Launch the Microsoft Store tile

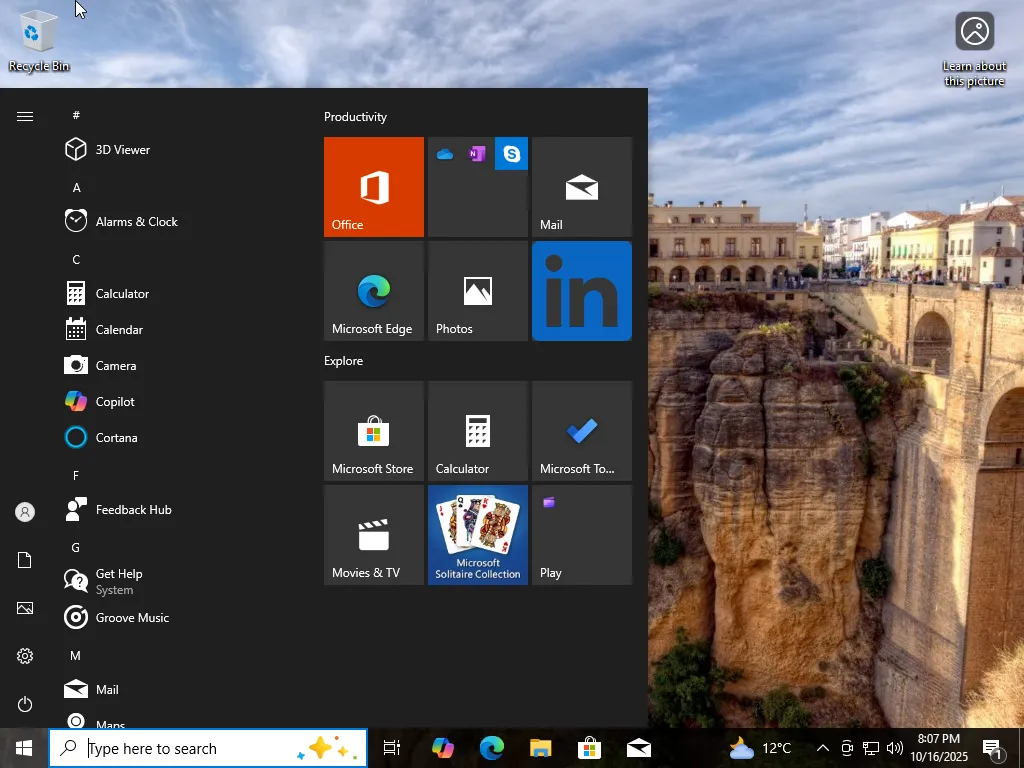pyautogui.click(x=374, y=431)
